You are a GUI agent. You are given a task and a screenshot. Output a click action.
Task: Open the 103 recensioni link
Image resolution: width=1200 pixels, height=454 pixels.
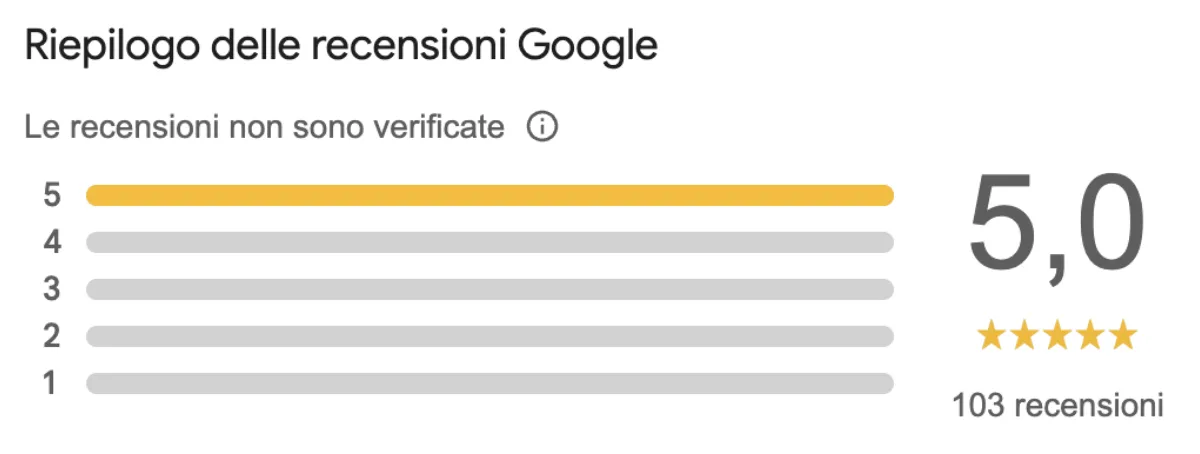[1057, 406]
